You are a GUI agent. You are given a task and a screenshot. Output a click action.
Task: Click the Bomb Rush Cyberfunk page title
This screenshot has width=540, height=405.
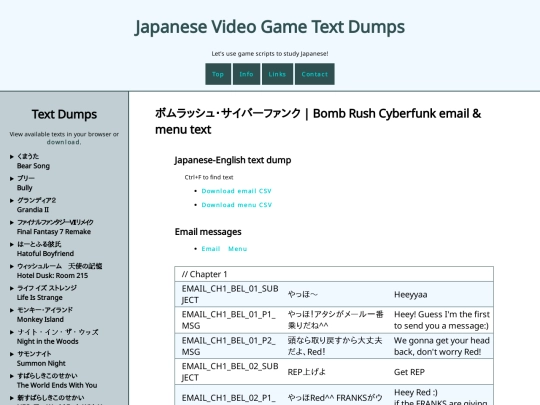(318, 121)
